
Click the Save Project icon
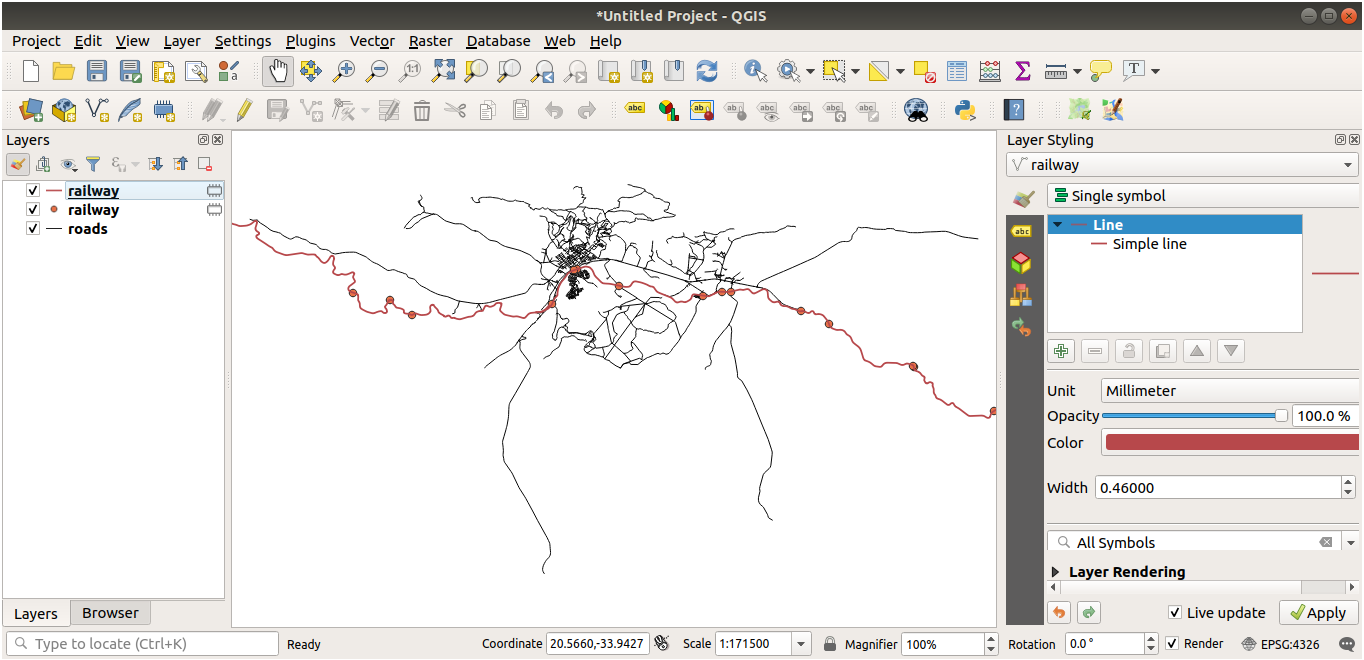point(97,71)
